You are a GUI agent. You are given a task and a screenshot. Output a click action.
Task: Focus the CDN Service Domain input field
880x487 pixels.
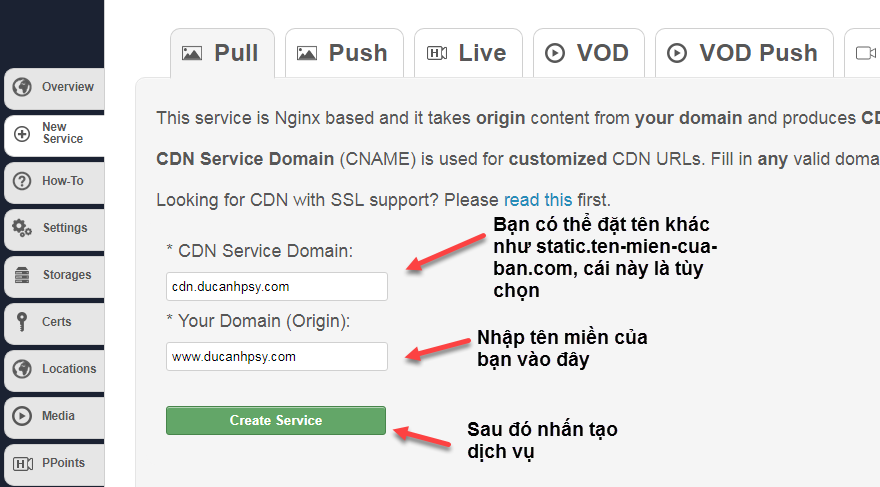point(277,287)
